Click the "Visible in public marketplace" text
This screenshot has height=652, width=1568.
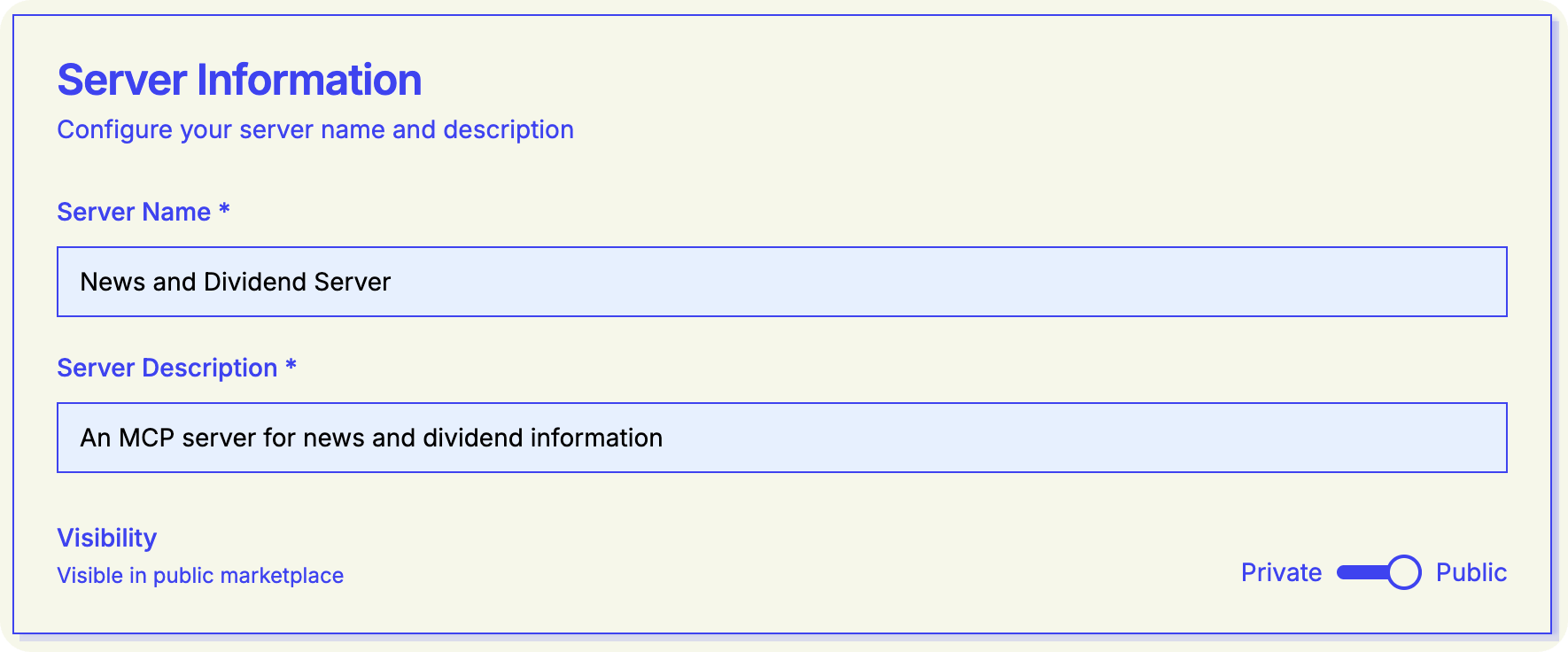[200, 576]
